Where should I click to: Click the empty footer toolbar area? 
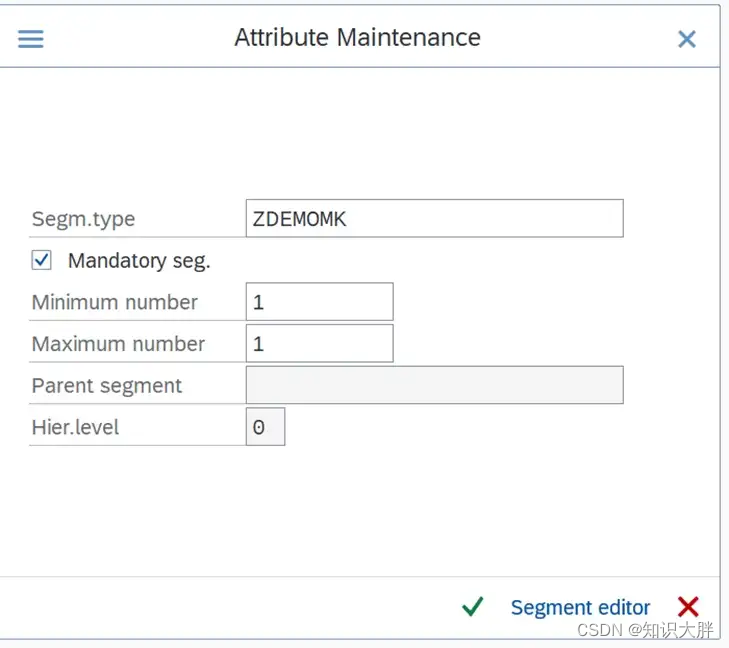click(x=220, y=607)
